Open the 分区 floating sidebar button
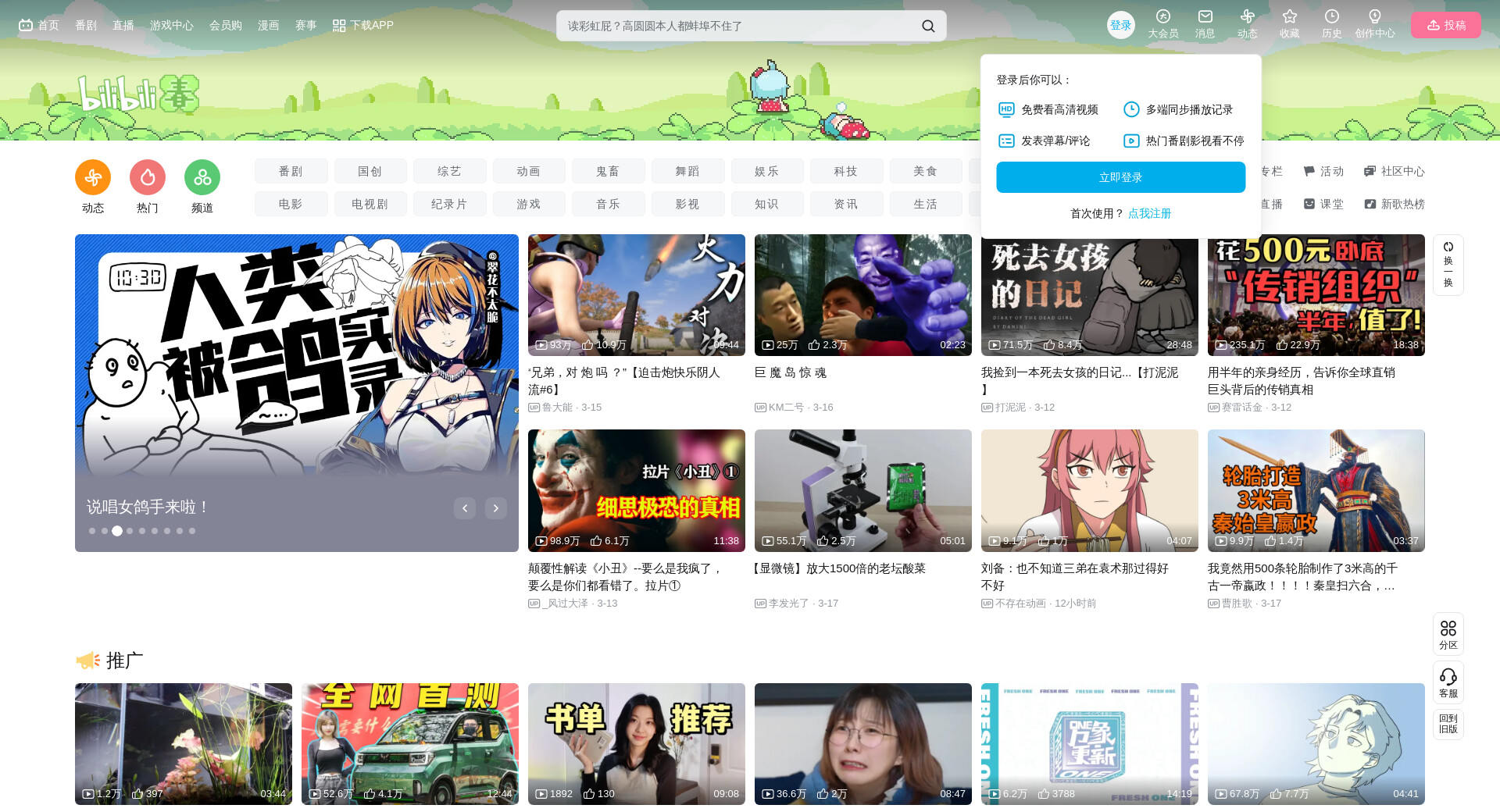The width and height of the screenshot is (1500, 812). tap(1448, 634)
